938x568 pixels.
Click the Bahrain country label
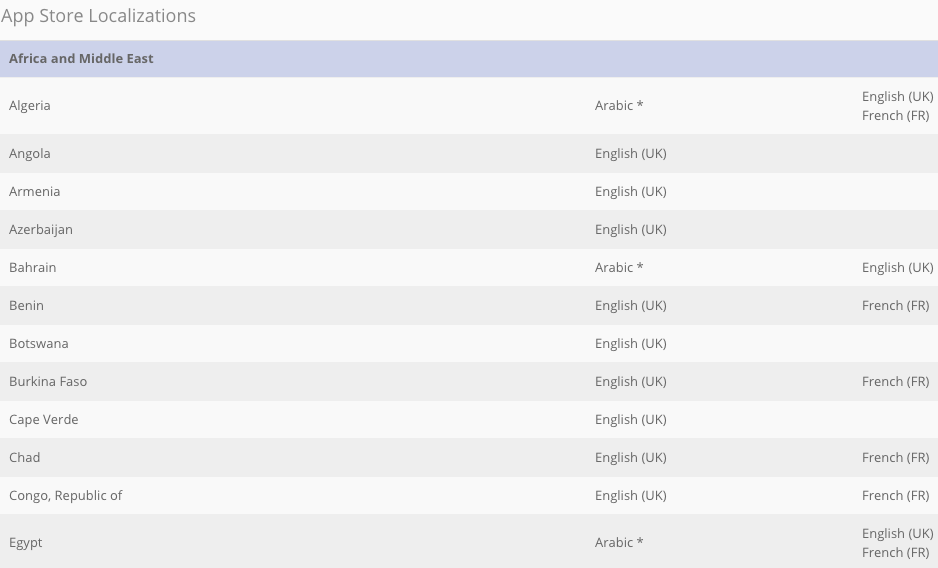coord(33,268)
